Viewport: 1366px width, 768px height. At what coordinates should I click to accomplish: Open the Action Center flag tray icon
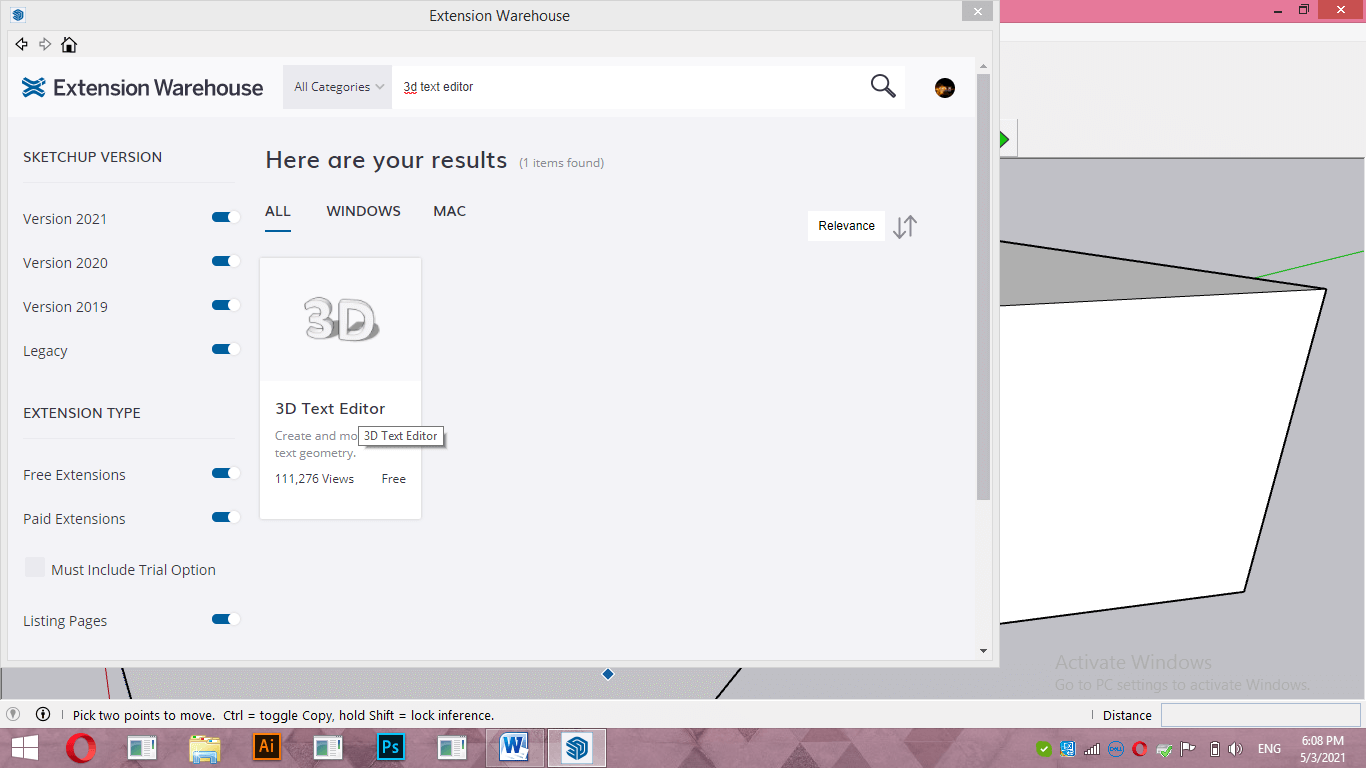point(1189,749)
